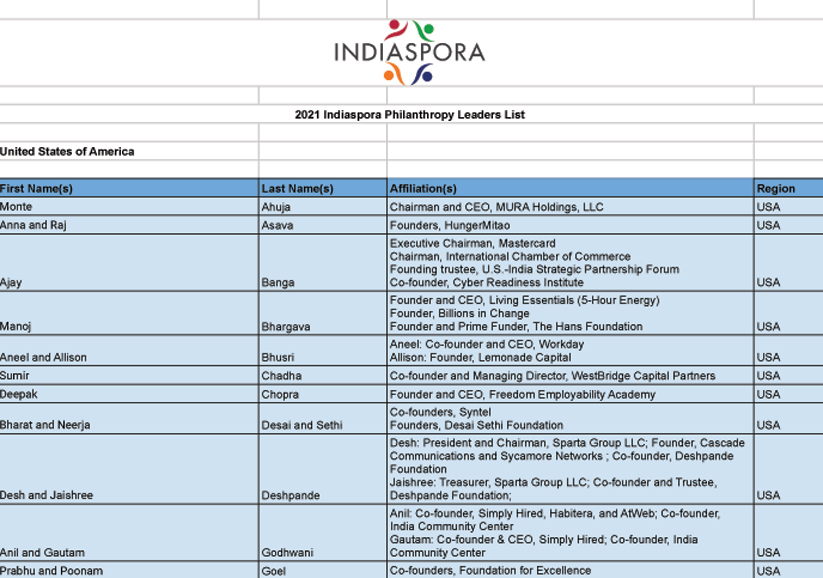The image size is (823, 578).
Task: Select the last name cell 'Asava'
Action: tap(323, 225)
